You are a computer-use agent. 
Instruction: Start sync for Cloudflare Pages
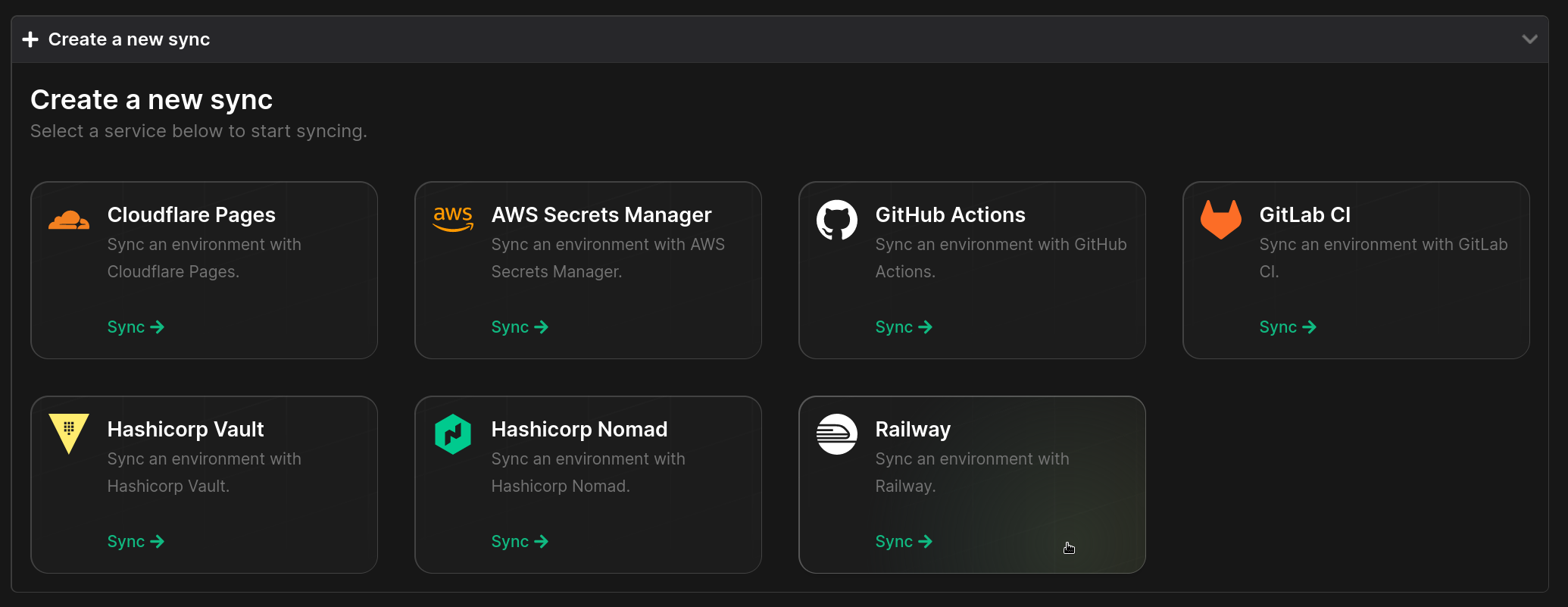[x=136, y=327]
